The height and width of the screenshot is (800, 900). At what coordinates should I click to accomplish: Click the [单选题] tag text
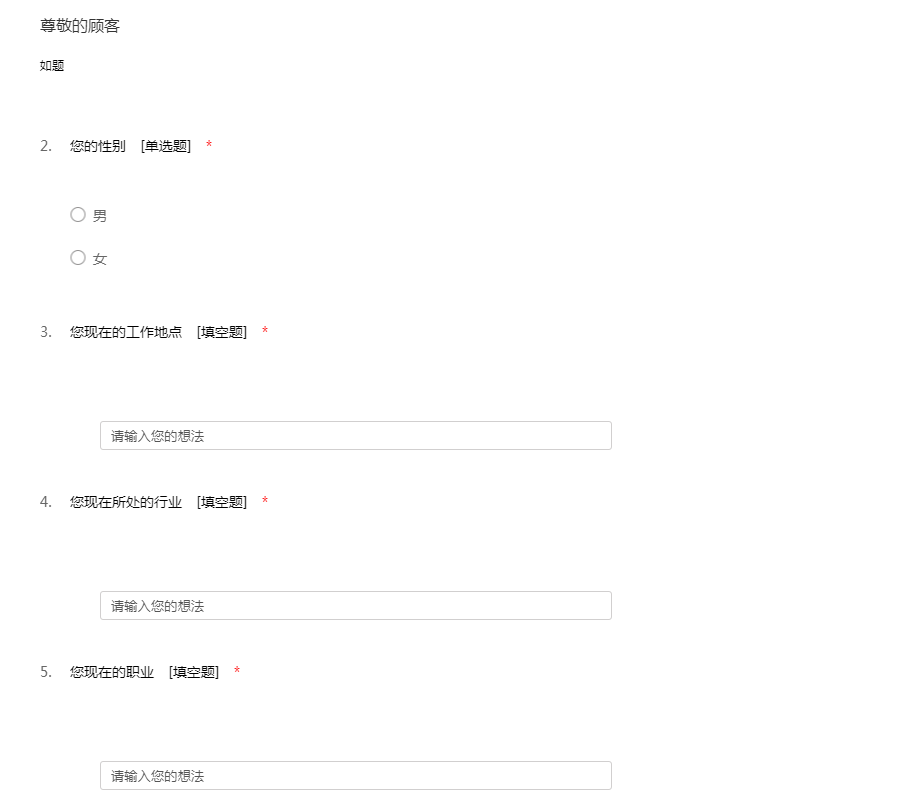(166, 146)
